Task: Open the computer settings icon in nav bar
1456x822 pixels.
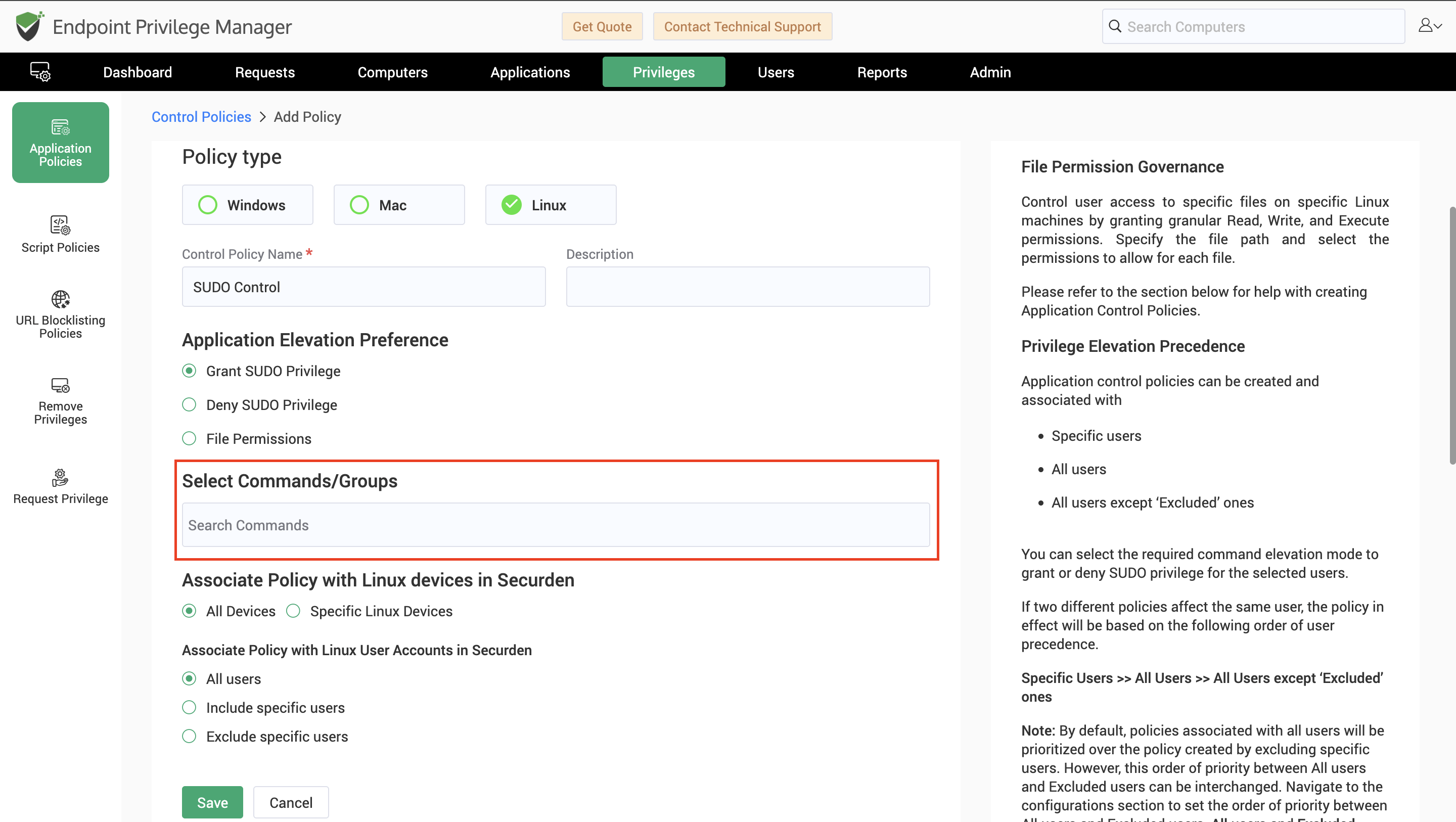Action: coord(40,72)
